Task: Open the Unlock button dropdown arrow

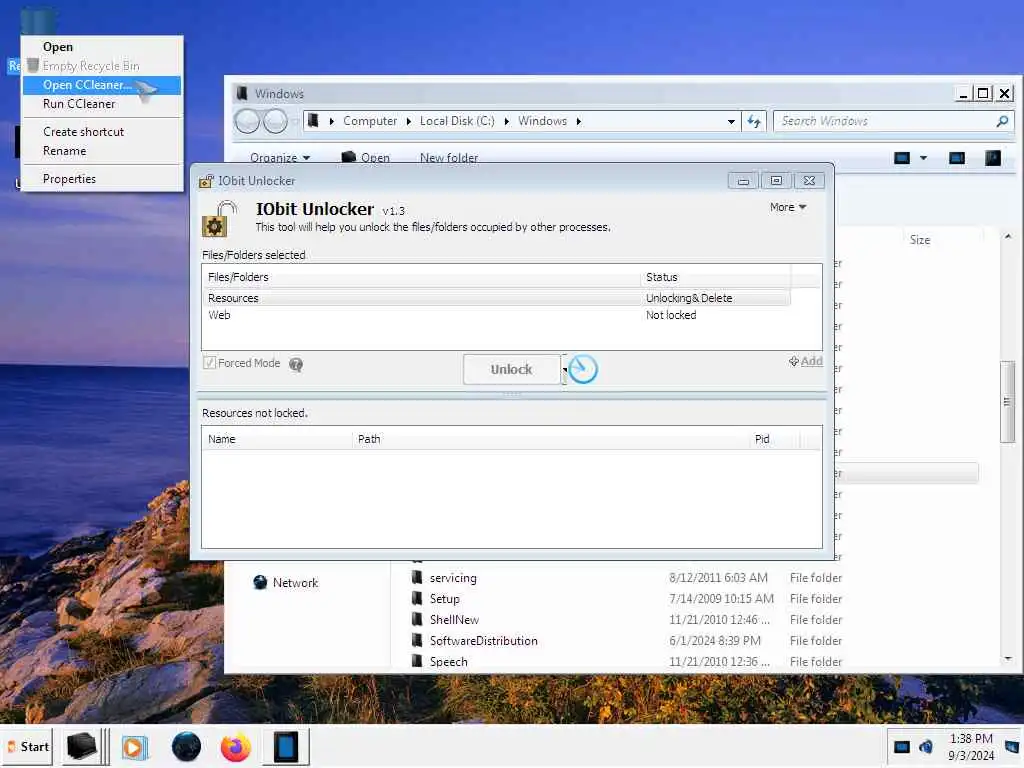Action: [x=564, y=370]
